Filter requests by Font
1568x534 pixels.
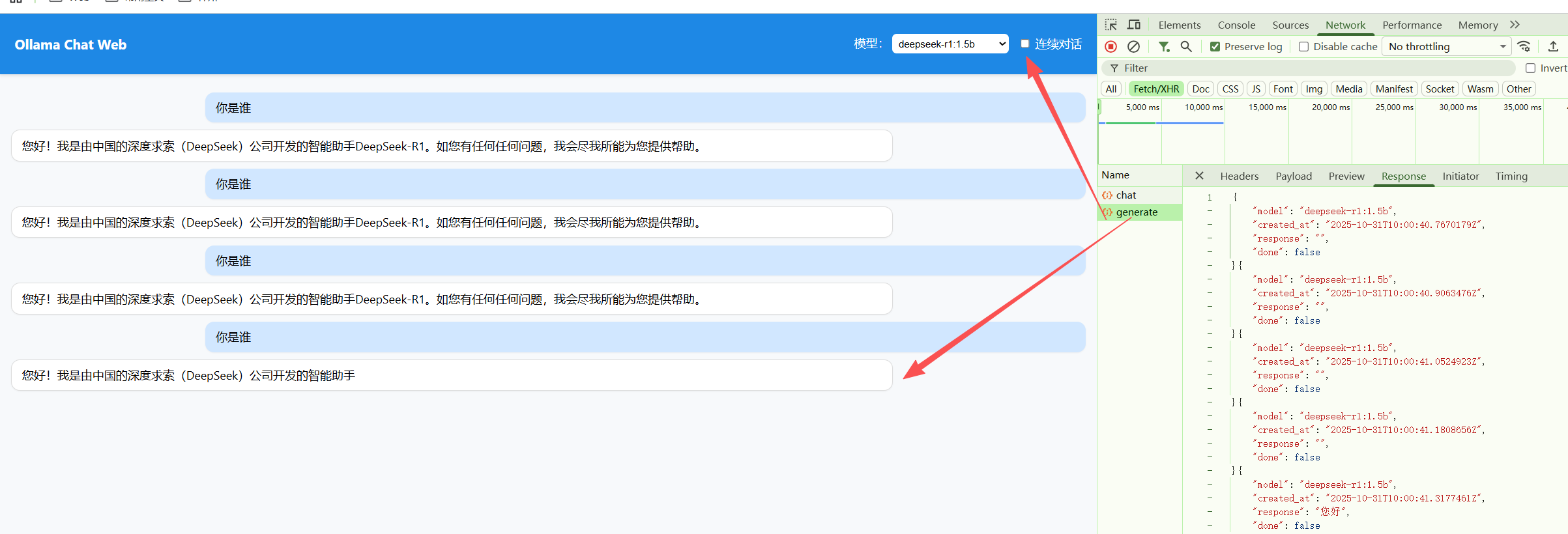pyautogui.click(x=1283, y=89)
